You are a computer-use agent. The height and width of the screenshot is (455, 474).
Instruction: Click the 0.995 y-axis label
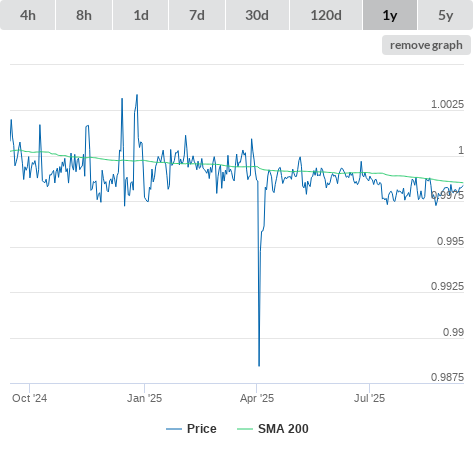[450, 241]
